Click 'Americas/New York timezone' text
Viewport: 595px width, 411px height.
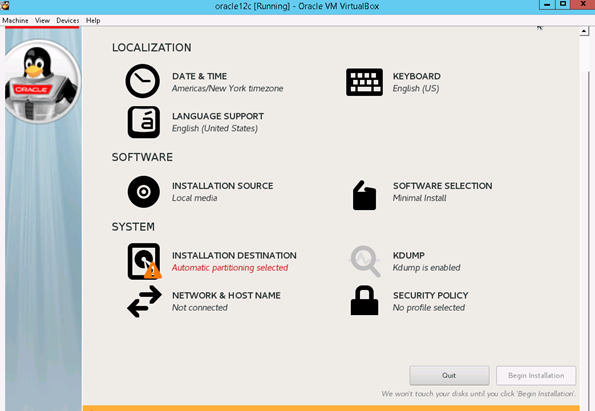(x=227, y=88)
